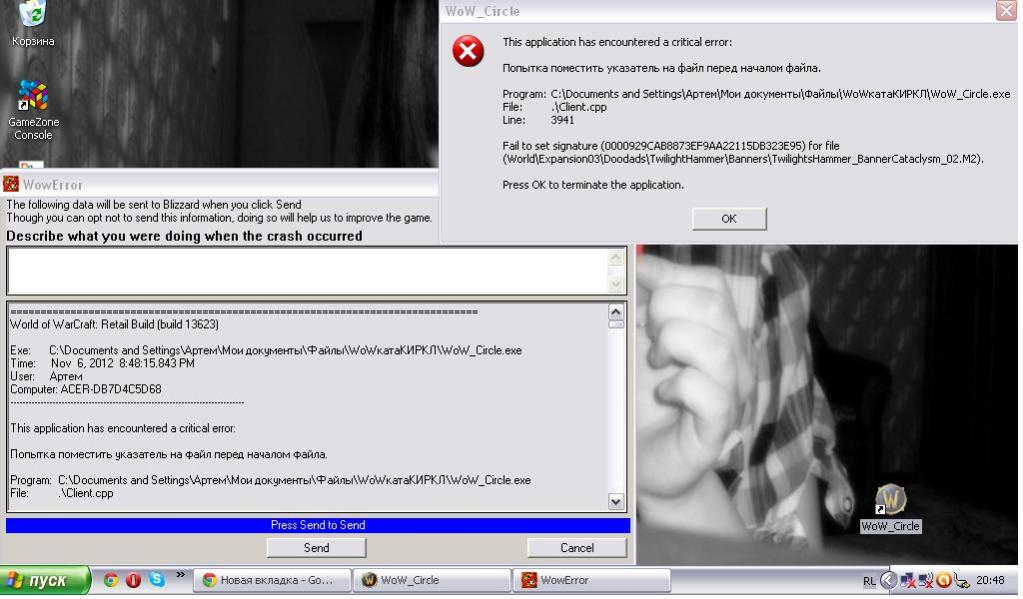Expand hidden quick launch items chevron
The image size is (1023, 599).
(180, 575)
